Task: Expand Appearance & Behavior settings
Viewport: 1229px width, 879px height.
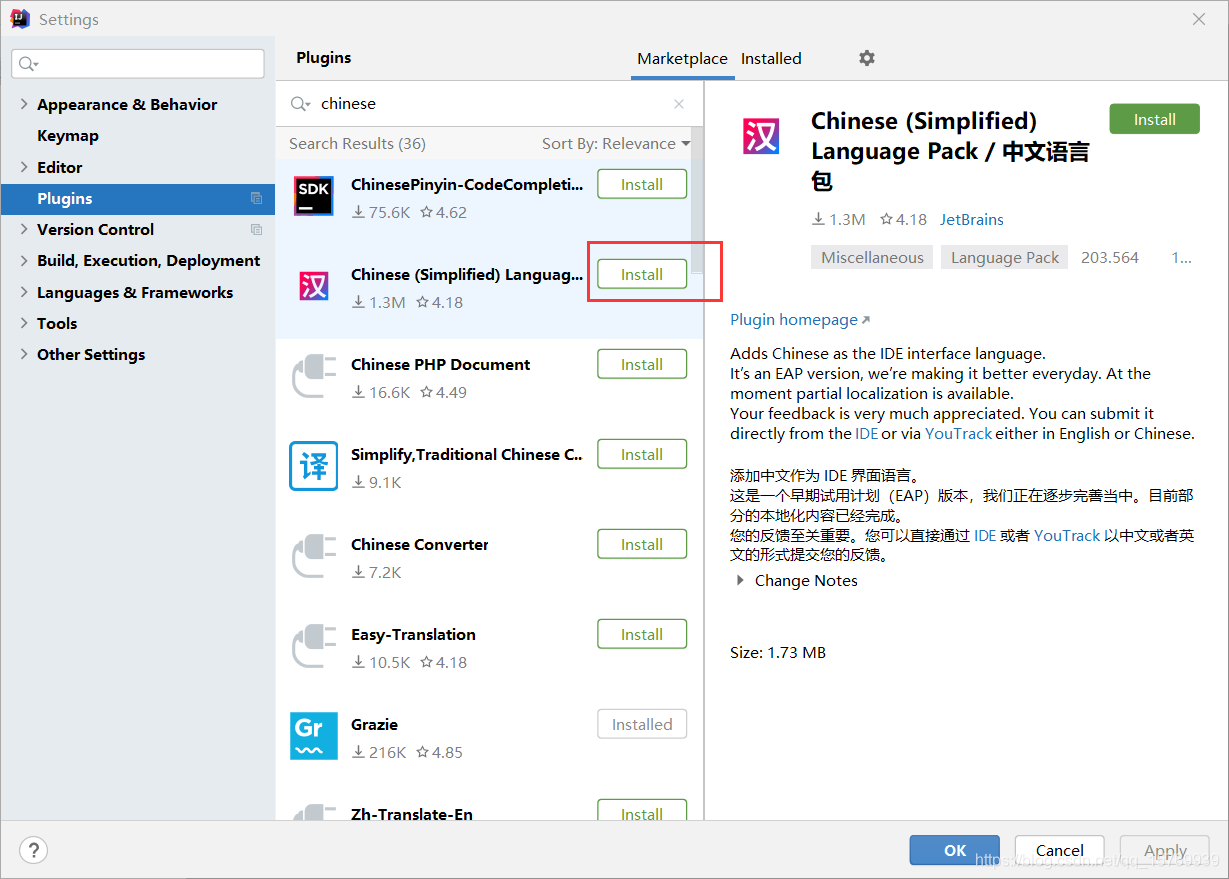Action: click(x=24, y=104)
